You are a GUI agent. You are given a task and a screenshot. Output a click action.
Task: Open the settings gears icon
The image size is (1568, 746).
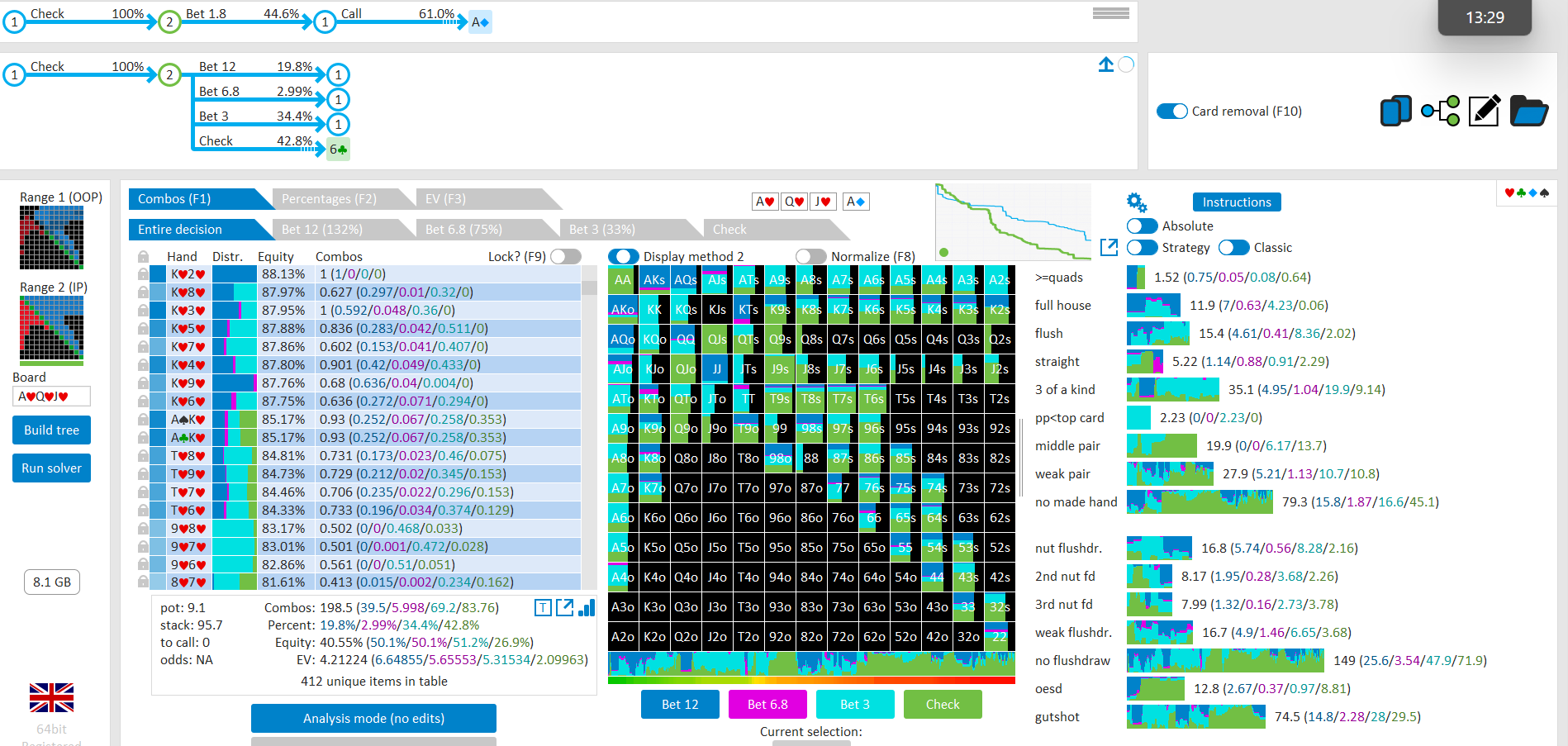pyautogui.click(x=1137, y=202)
